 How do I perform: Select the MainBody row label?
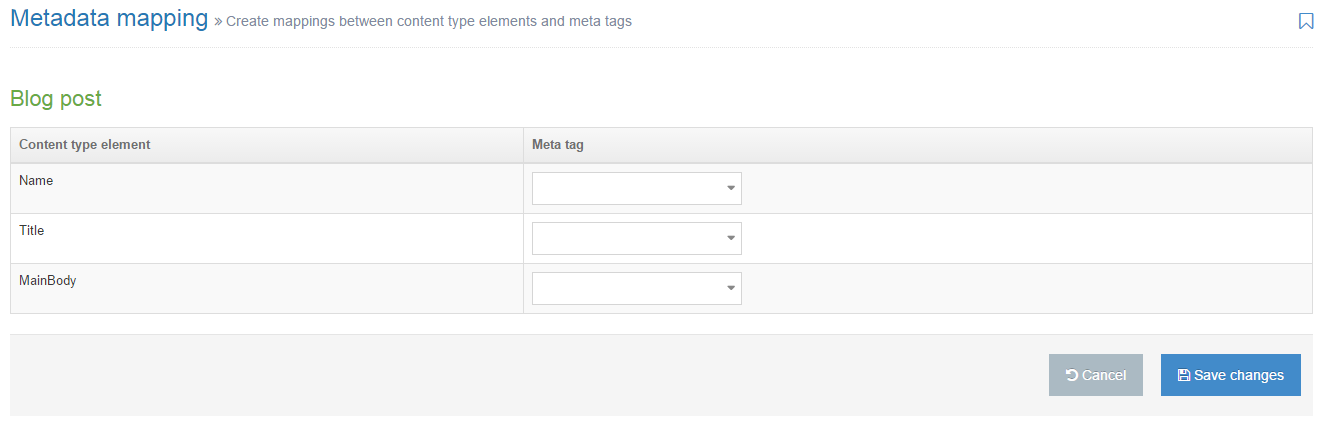(48, 281)
